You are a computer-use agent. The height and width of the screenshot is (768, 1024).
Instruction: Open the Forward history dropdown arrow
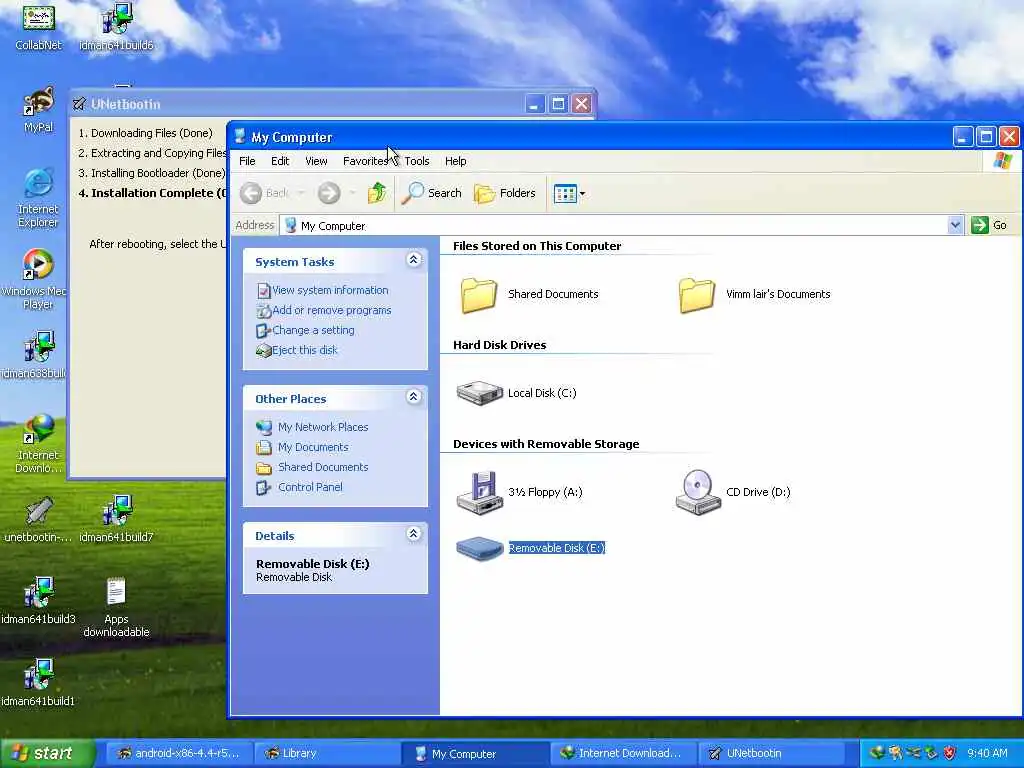point(352,193)
